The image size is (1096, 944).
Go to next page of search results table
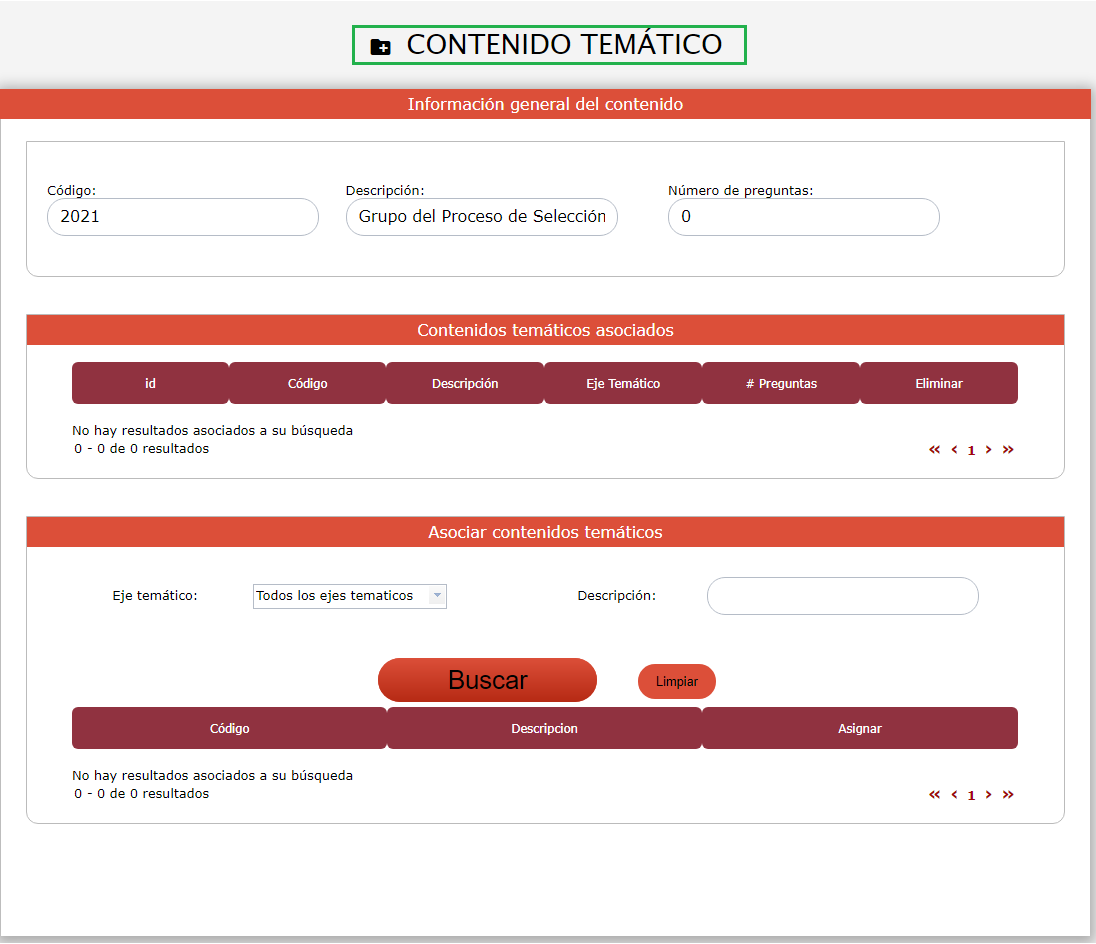988,795
